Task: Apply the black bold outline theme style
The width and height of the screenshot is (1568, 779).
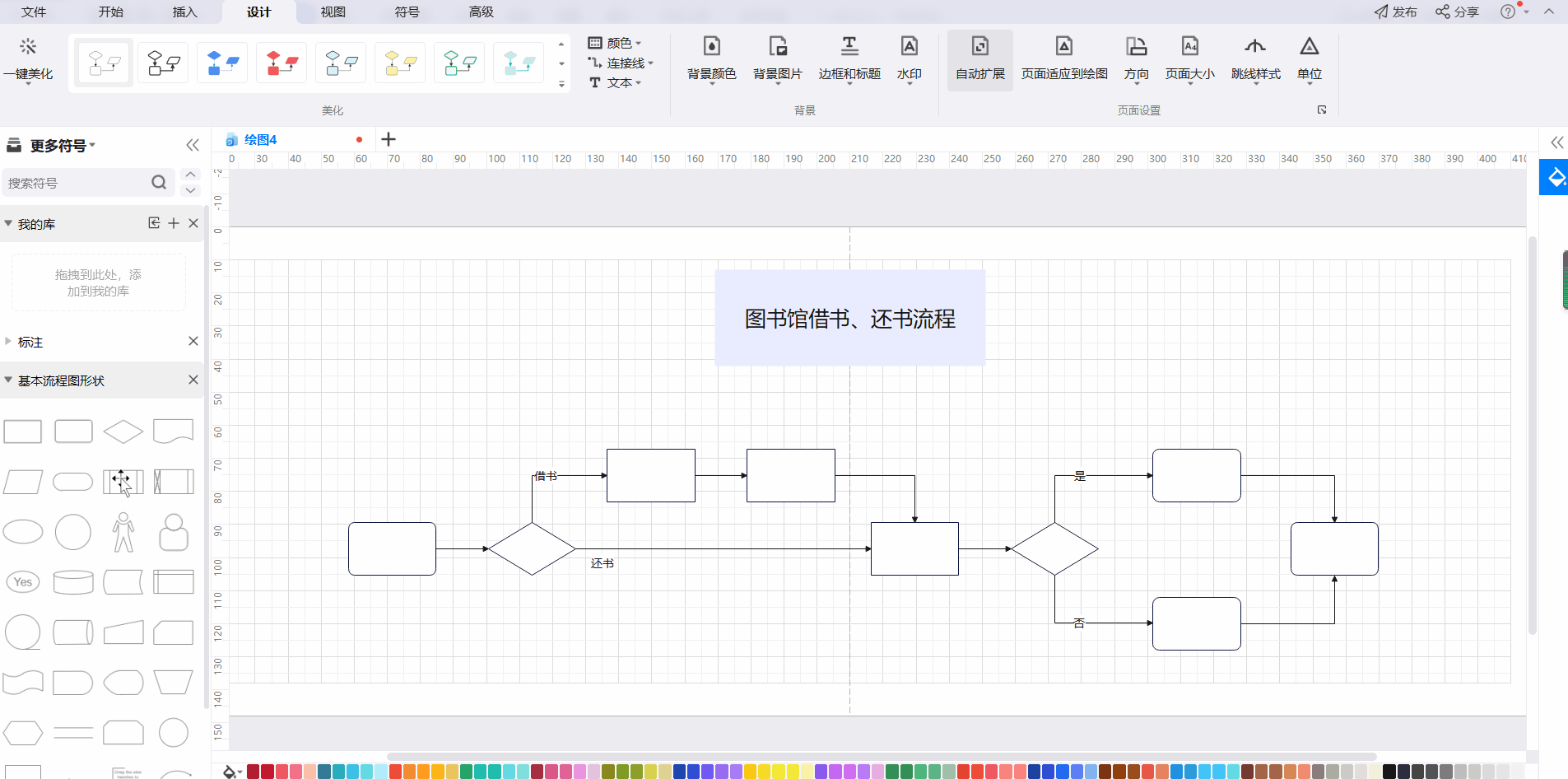Action: coord(164,63)
